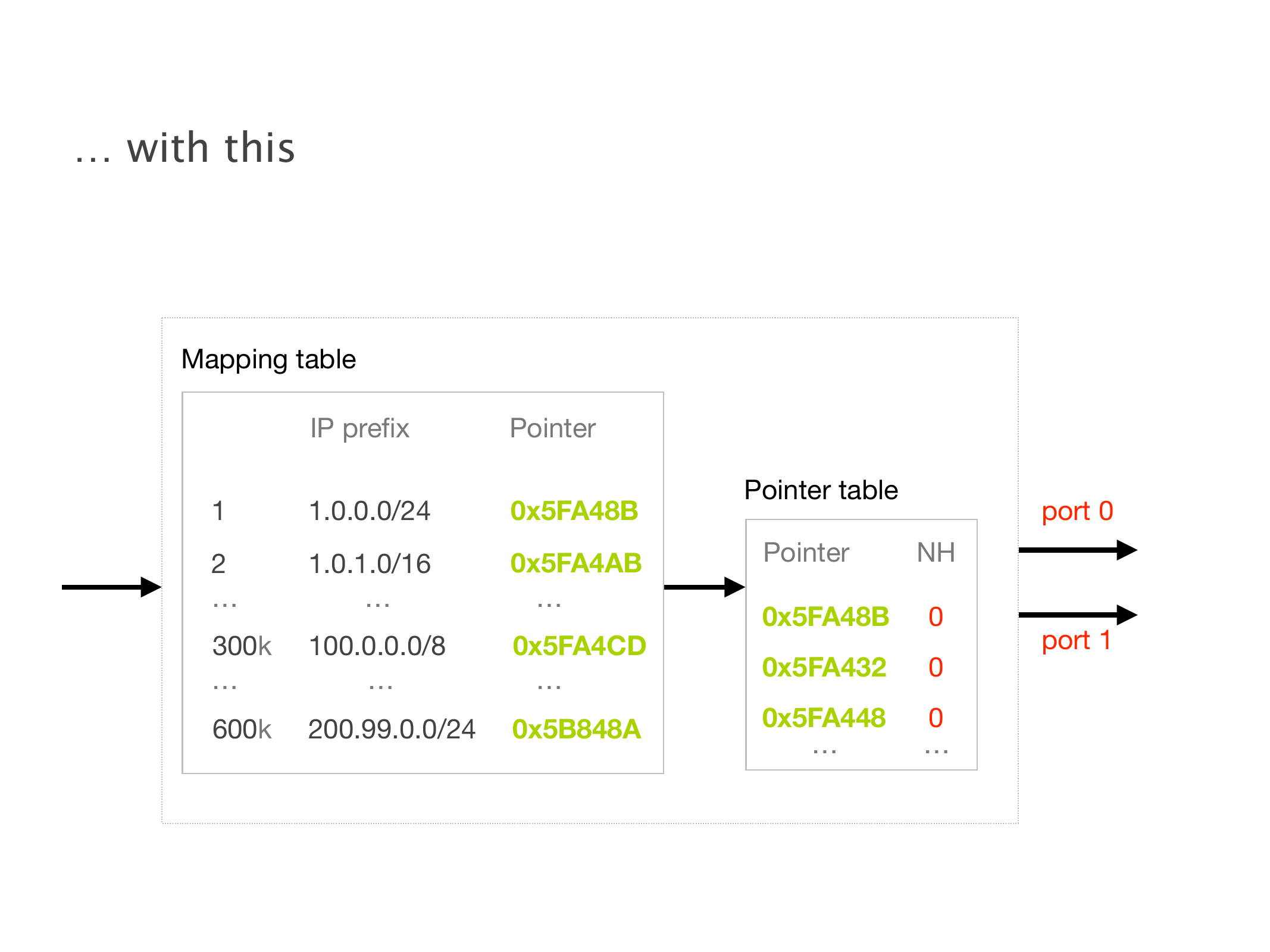1270x952 pixels.
Task: Click the 'Pointer table' heading
Action: click(x=821, y=490)
